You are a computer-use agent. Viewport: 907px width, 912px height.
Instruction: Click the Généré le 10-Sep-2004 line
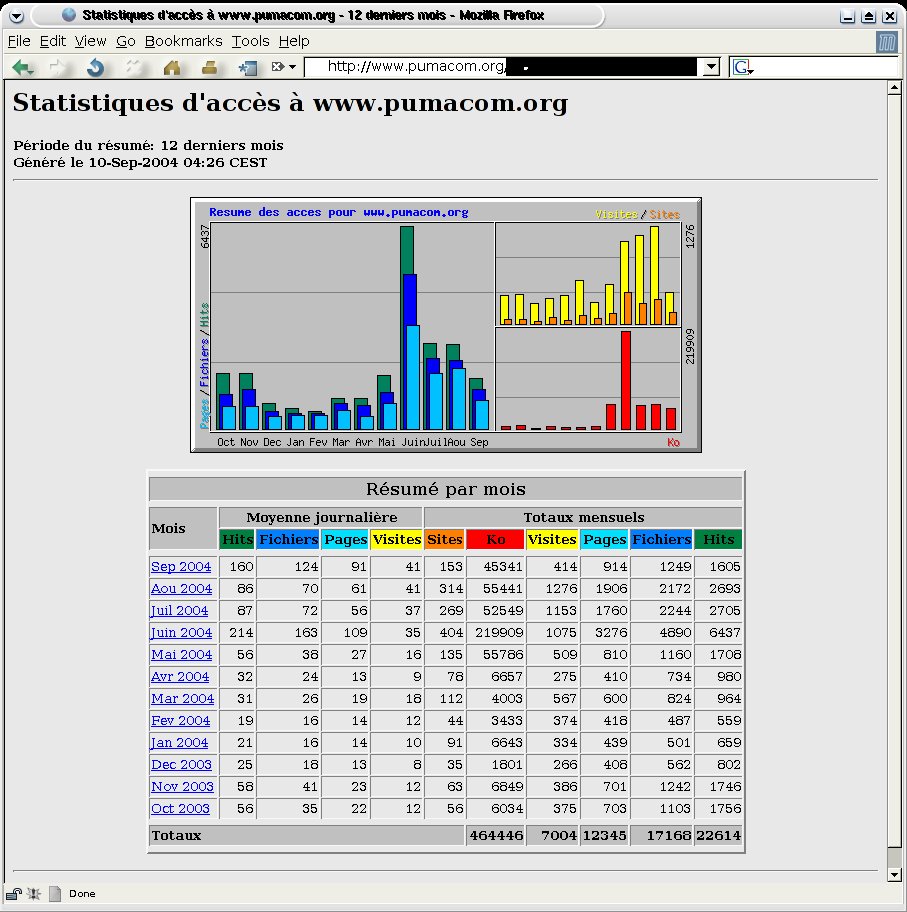pos(140,162)
